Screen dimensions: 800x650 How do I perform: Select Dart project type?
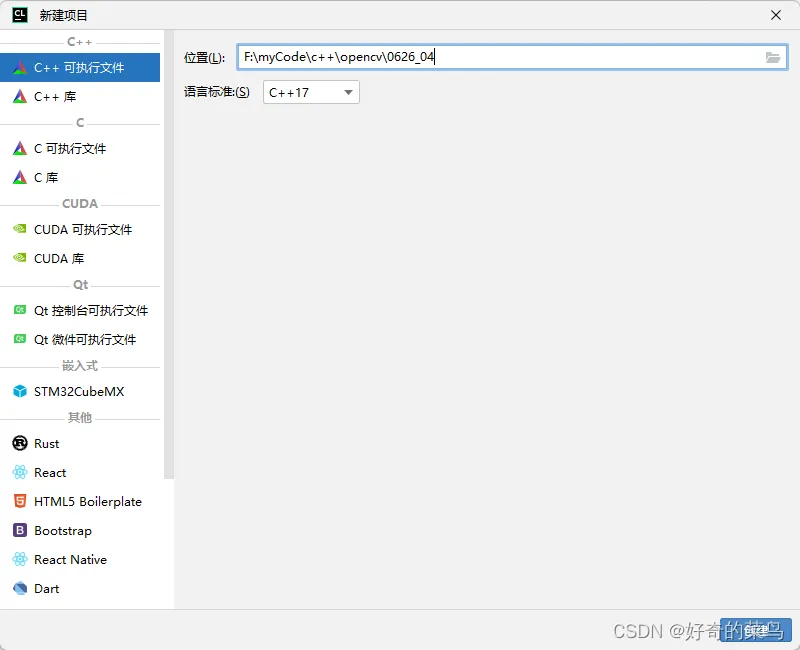(x=80, y=589)
